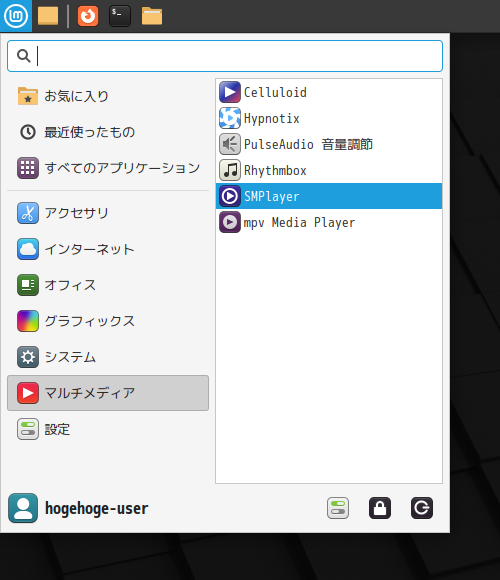Select the インターネット category
500x580 pixels.
point(108,249)
